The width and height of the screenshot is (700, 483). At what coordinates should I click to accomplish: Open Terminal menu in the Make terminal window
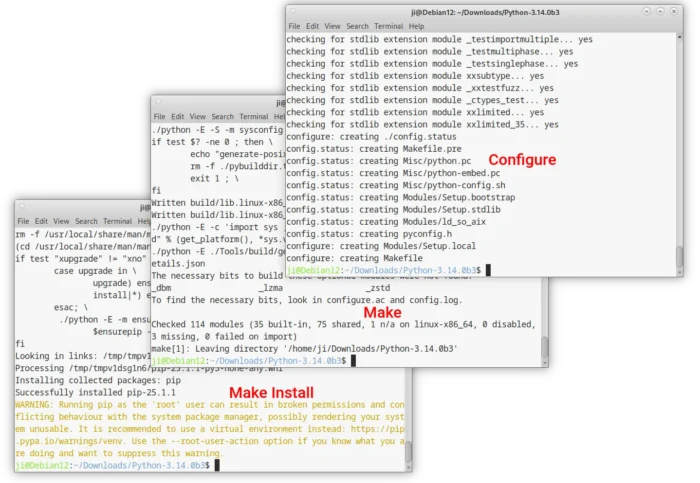click(x=254, y=117)
